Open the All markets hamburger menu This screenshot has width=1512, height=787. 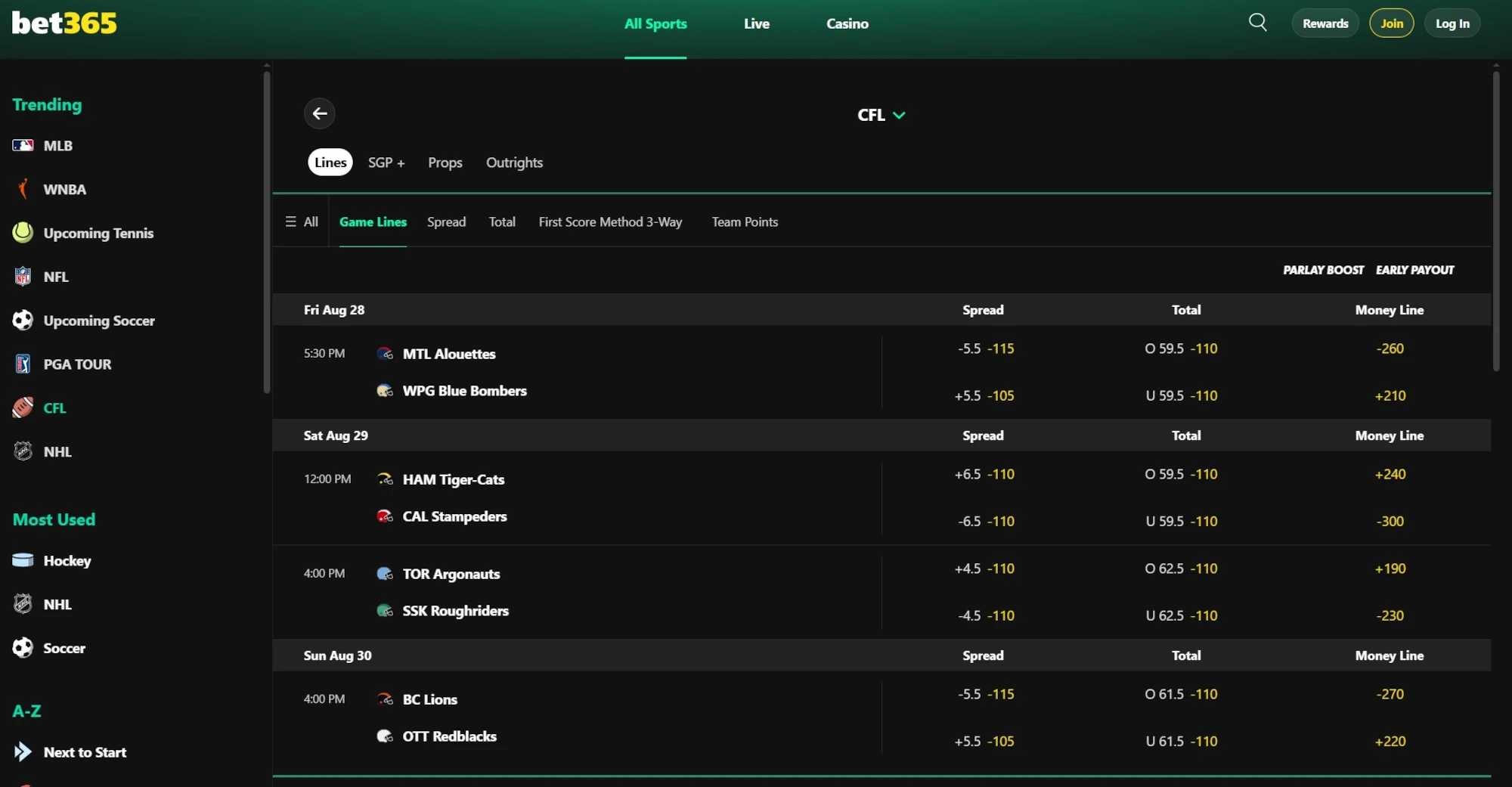point(301,222)
